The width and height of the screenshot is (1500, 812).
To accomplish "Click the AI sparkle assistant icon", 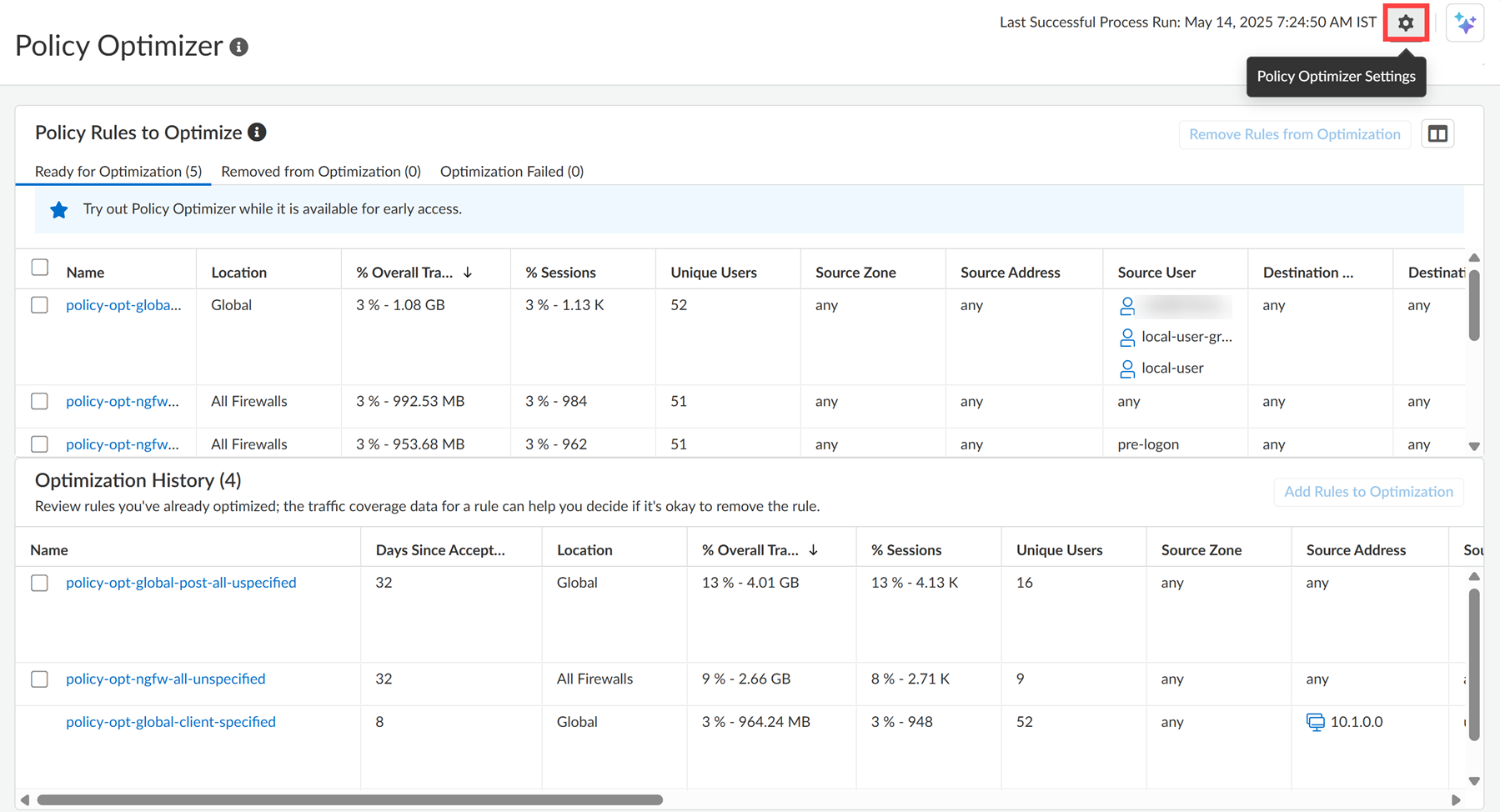I will (1465, 23).
